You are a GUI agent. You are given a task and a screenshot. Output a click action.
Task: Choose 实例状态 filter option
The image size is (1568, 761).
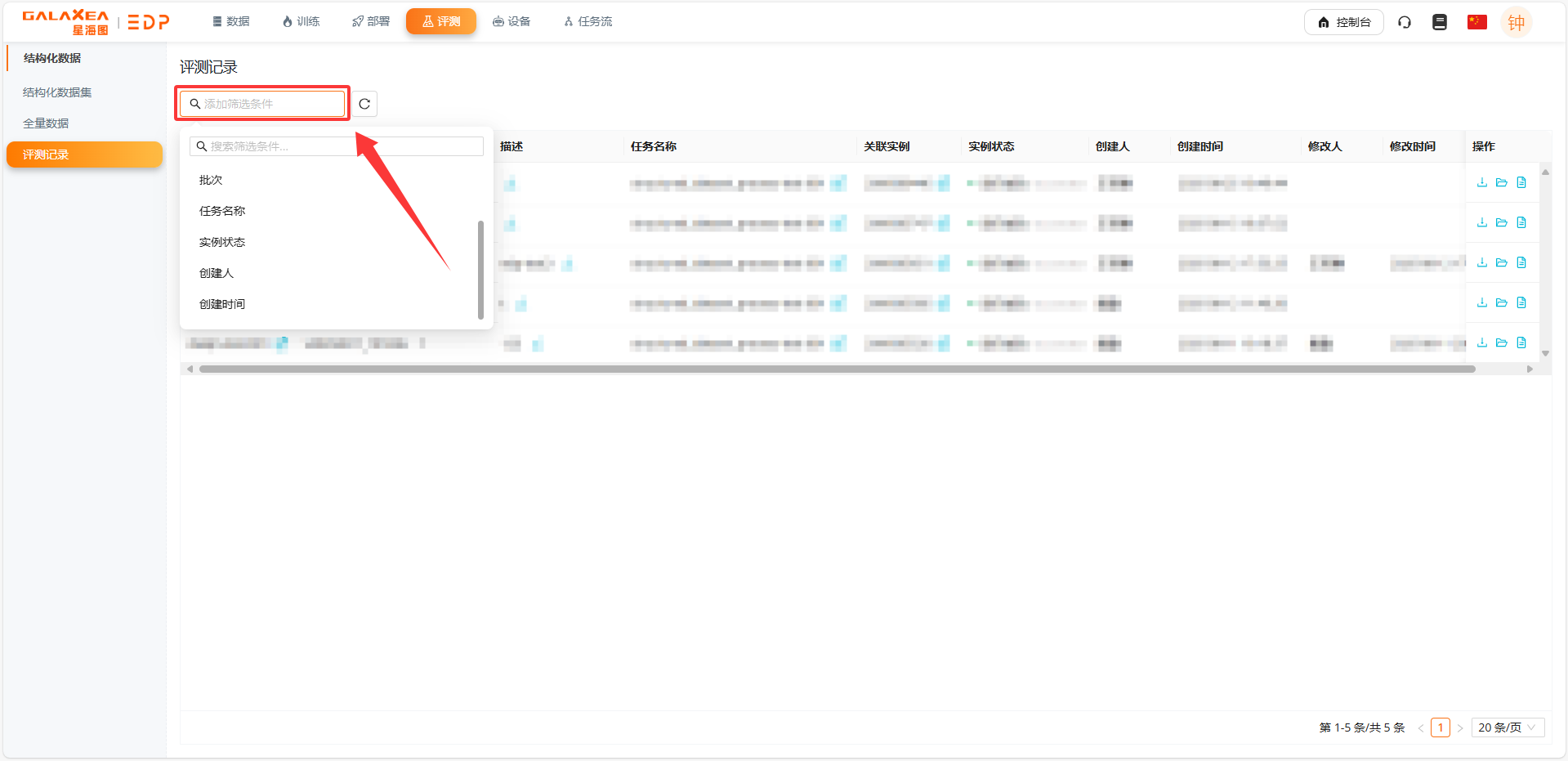pyautogui.click(x=222, y=242)
